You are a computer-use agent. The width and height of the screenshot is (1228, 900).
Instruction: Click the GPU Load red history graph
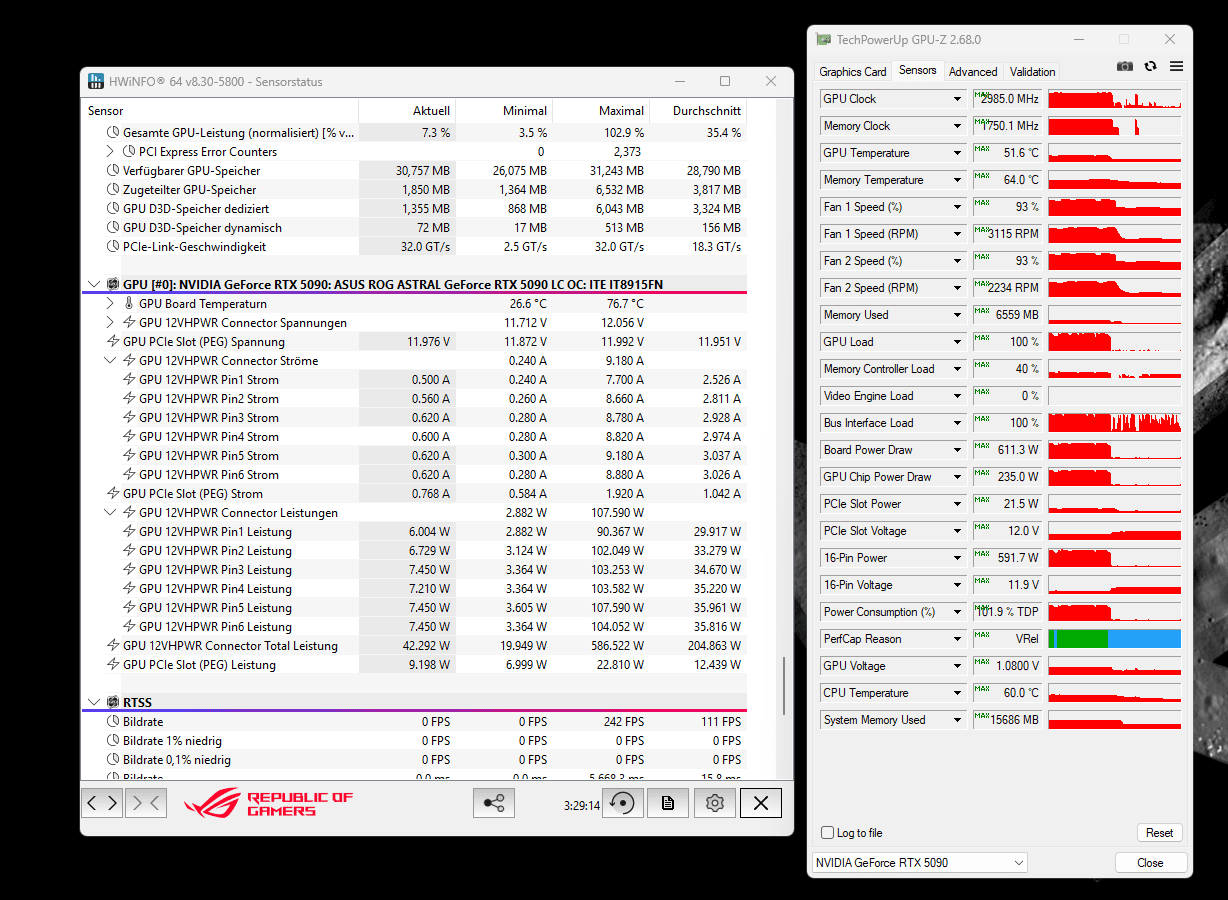pos(1115,342)
